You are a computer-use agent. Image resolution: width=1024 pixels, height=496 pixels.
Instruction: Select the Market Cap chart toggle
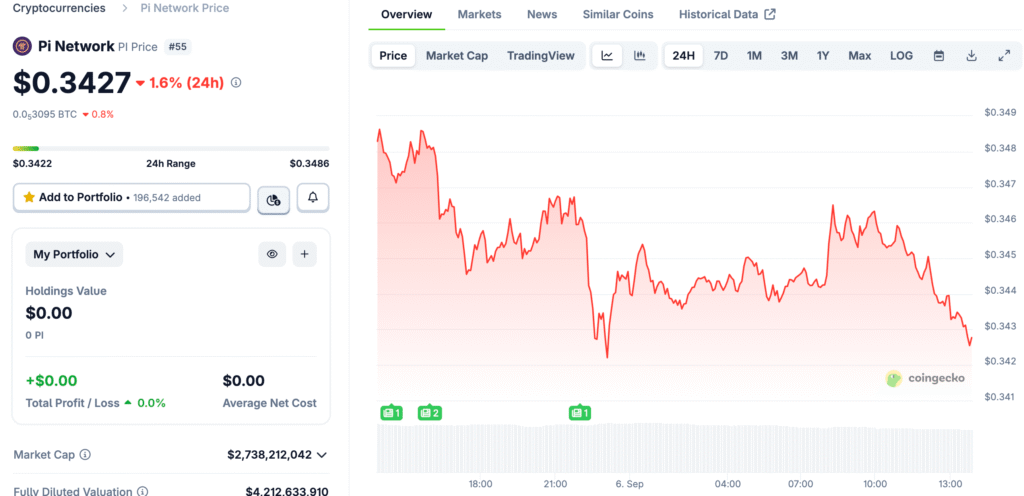pyautogui.click(x=457, y=56)
